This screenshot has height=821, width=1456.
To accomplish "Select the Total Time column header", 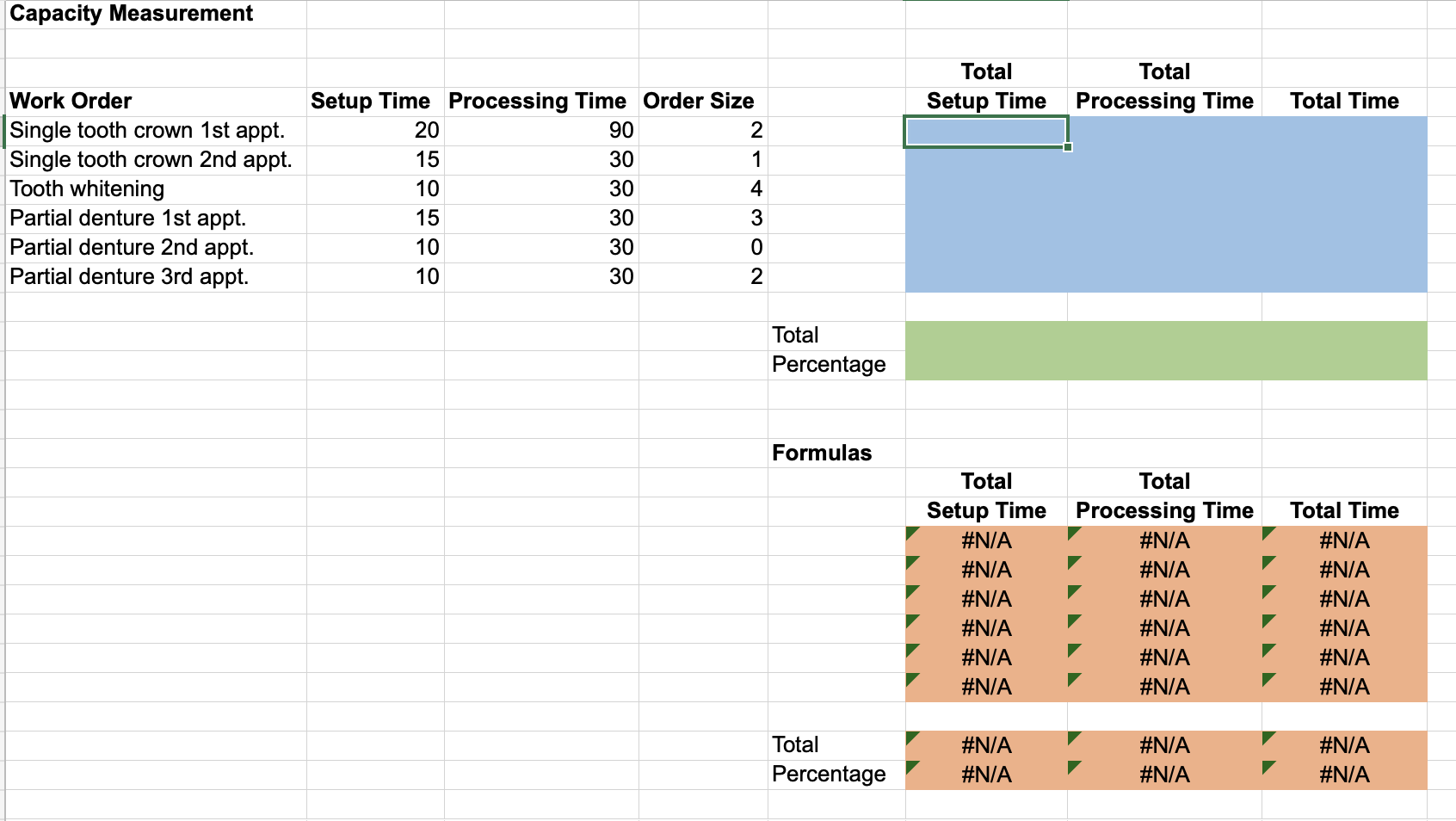I will click(x=1344, y=101).
